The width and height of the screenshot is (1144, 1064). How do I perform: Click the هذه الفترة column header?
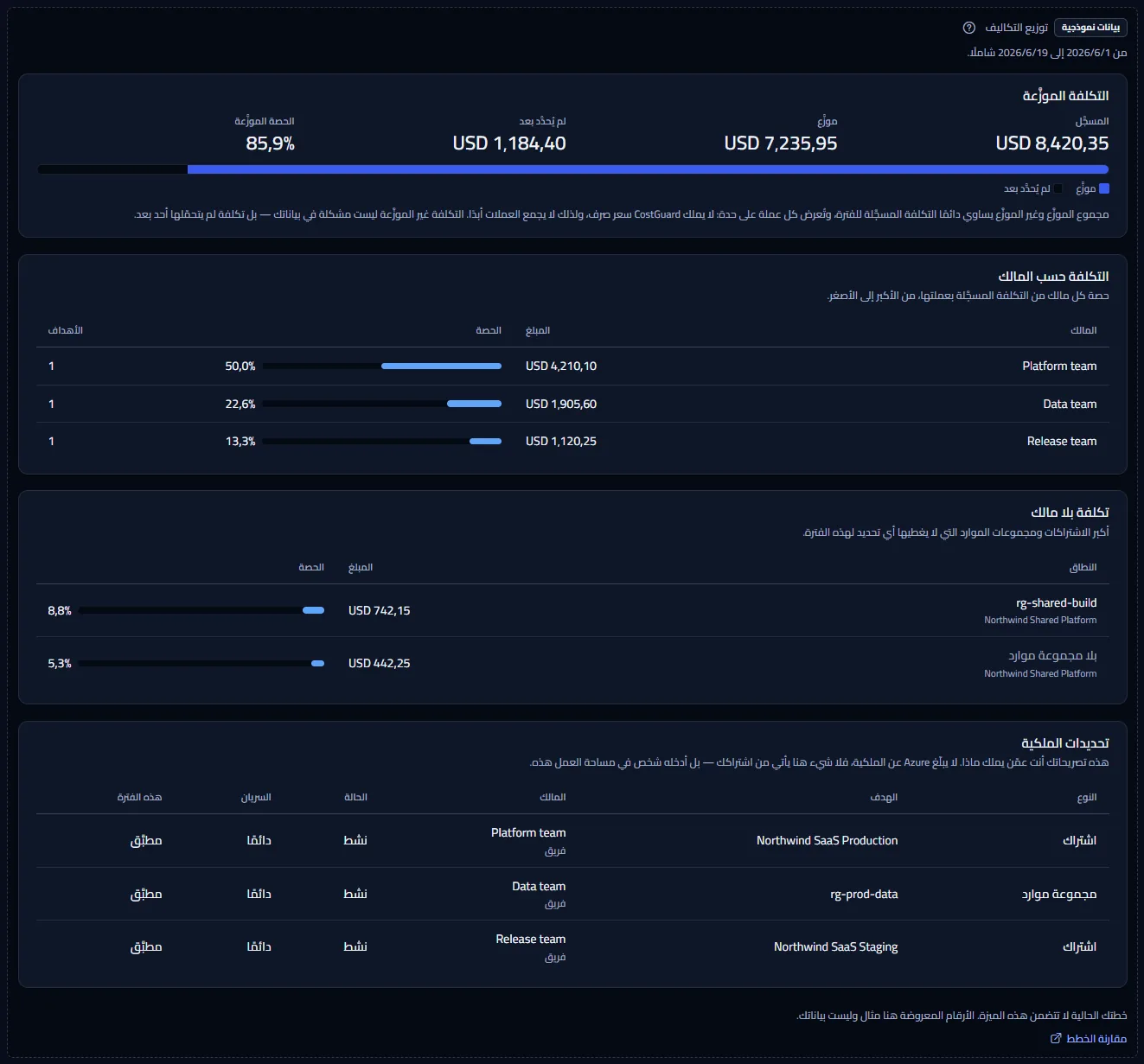tap(140, 797)
